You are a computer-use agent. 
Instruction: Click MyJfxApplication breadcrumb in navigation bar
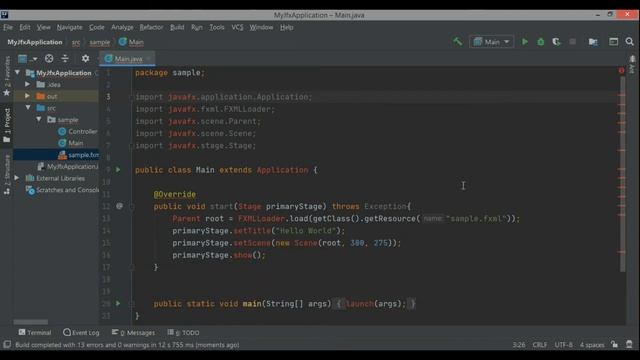(x=35, y=42)
